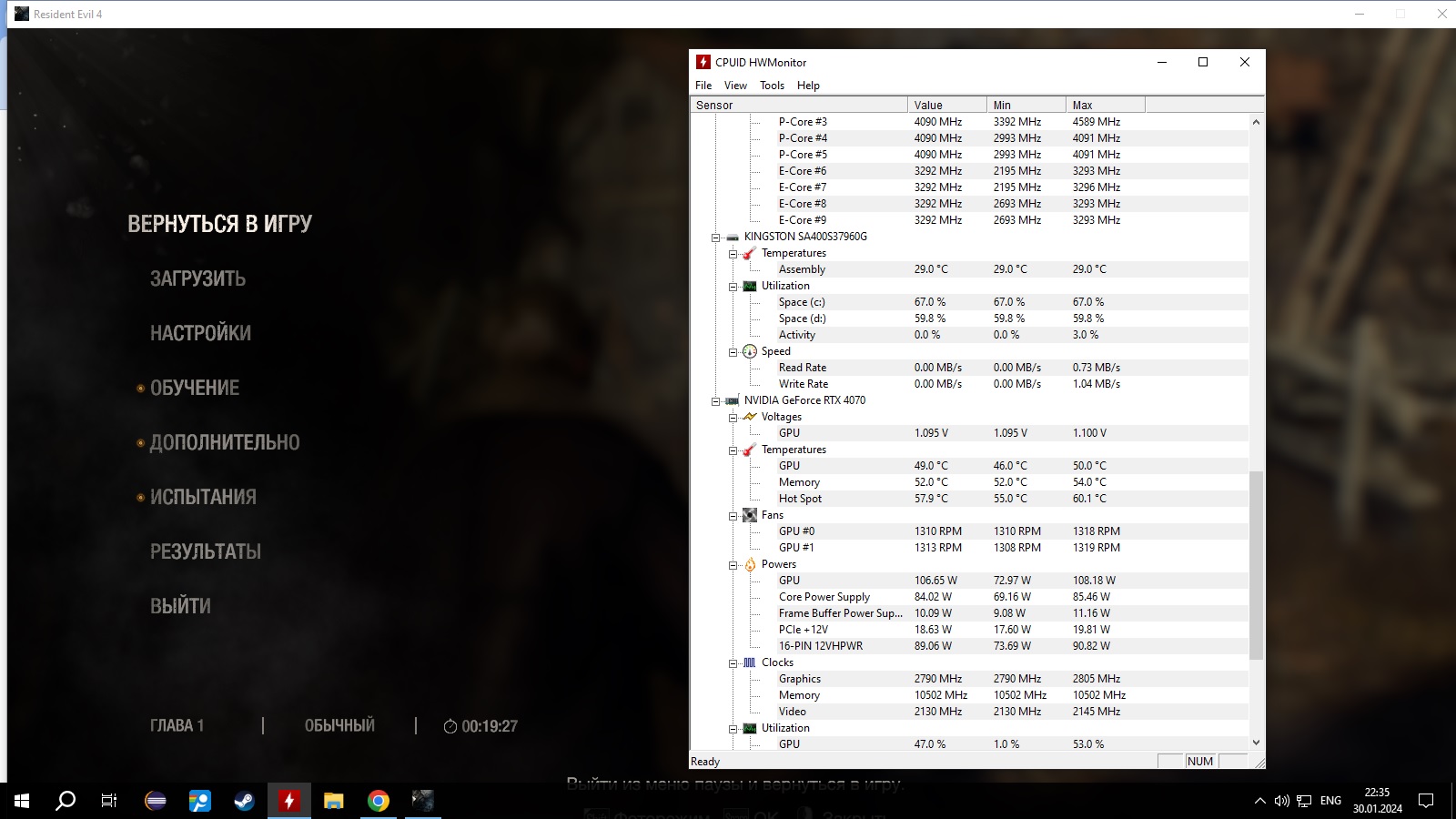
Task: Select ДОПОЛНИТЕЛЬНО in pause menu
Action: (225, 442)
